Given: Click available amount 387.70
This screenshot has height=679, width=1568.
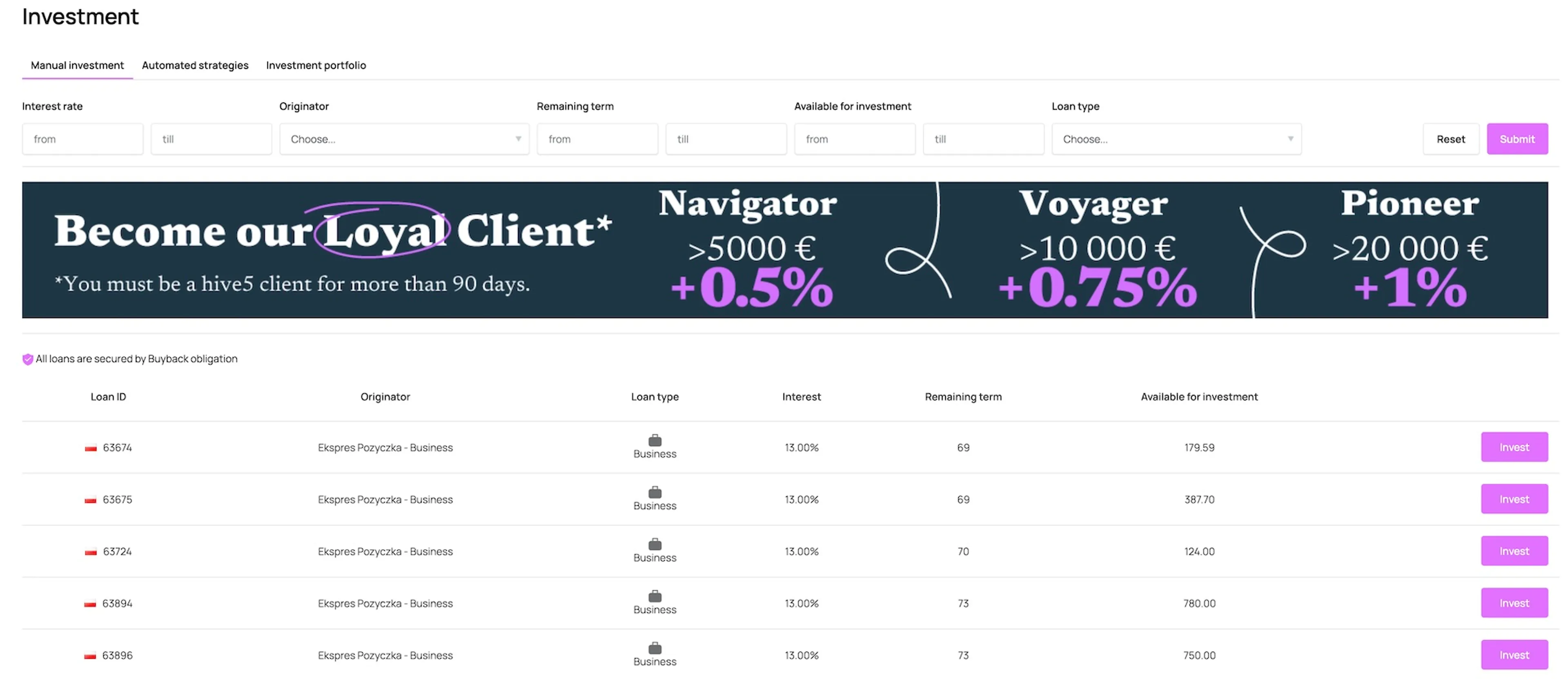Looking at the screenshot, I should click(x=1199, y=499).
